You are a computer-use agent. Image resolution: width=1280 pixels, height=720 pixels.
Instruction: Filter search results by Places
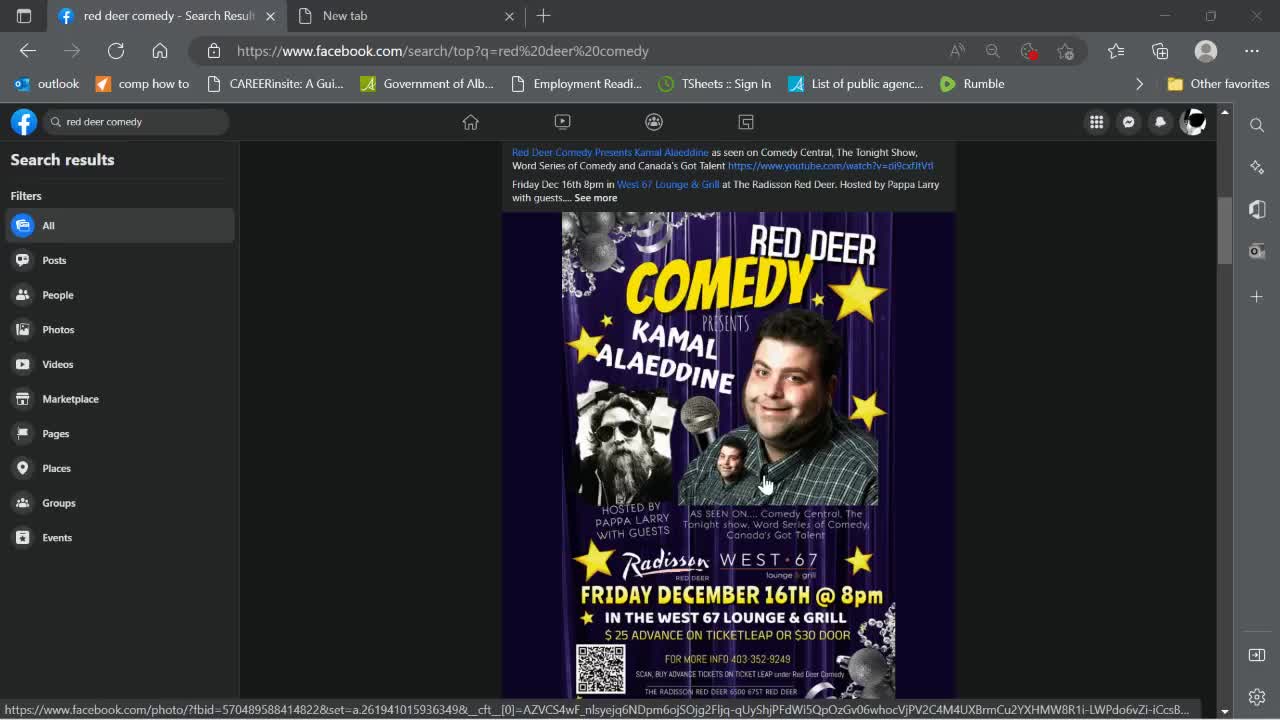tap(120, 468)
